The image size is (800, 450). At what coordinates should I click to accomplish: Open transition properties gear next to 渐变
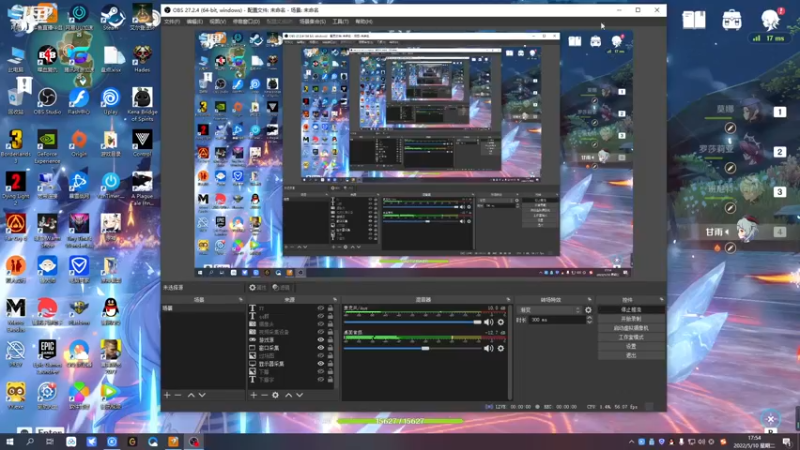(x=588, y=310)
